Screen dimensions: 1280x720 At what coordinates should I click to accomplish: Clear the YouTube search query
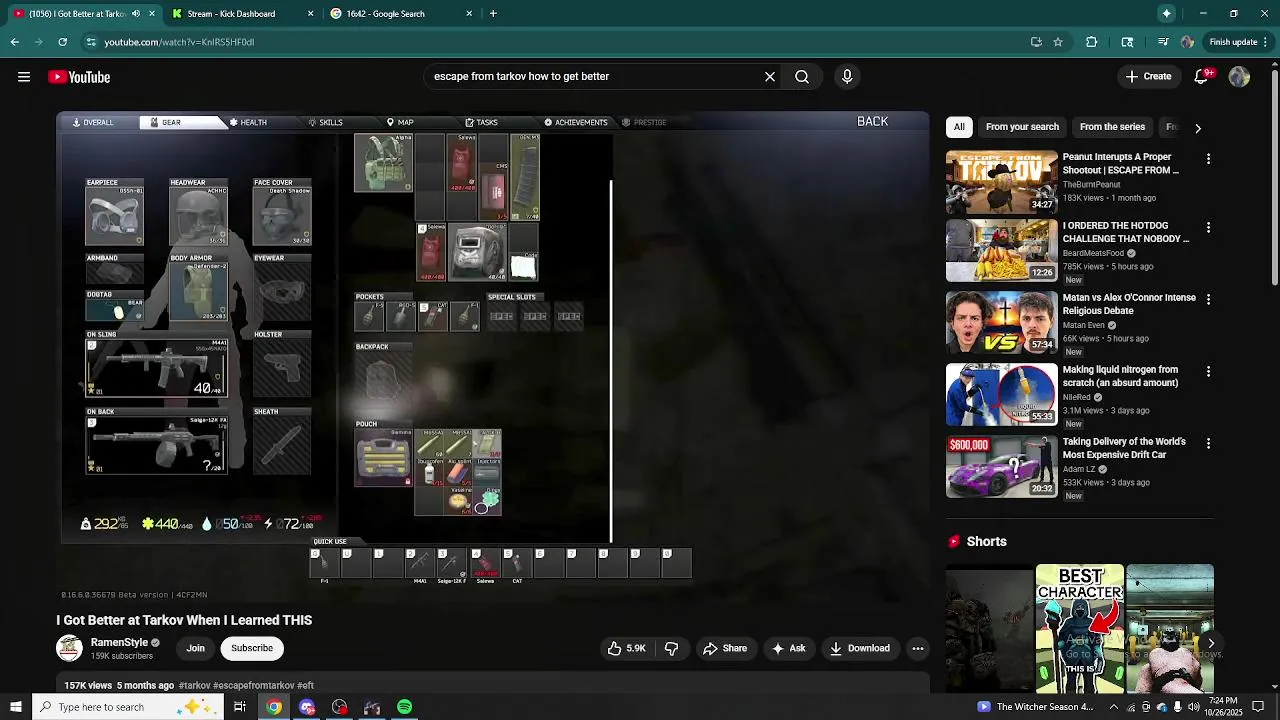770,76
